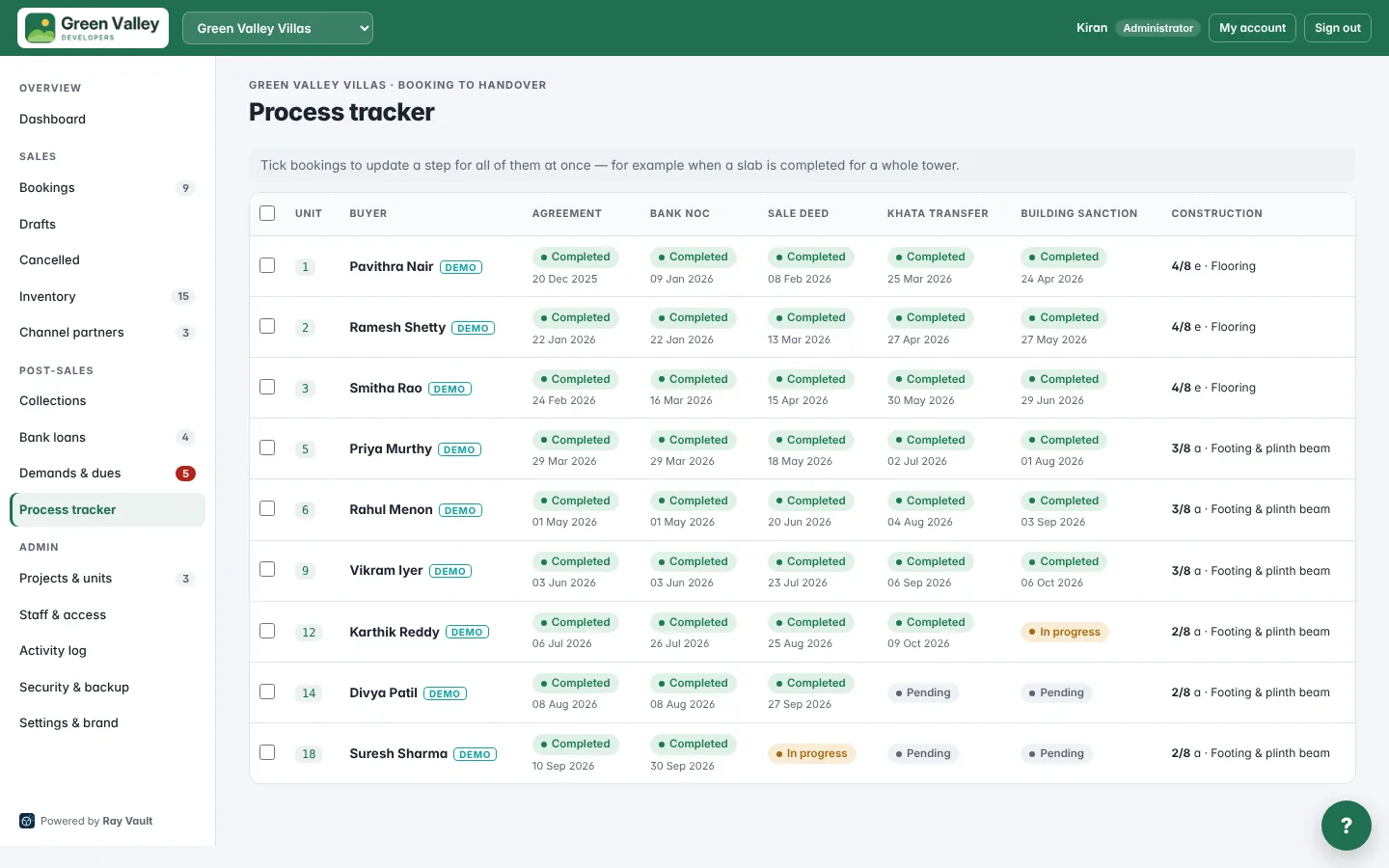Click the Drafts sidebar item
This screenshot has height=868, width=1389.
tap(107, 224)
